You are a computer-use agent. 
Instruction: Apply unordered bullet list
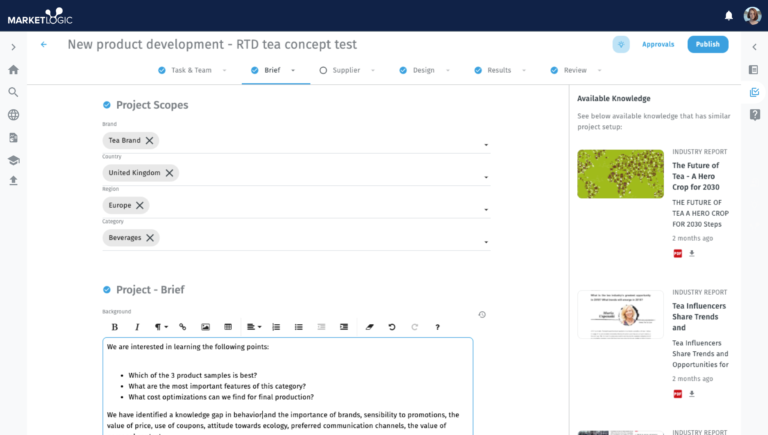pos(299,327)
